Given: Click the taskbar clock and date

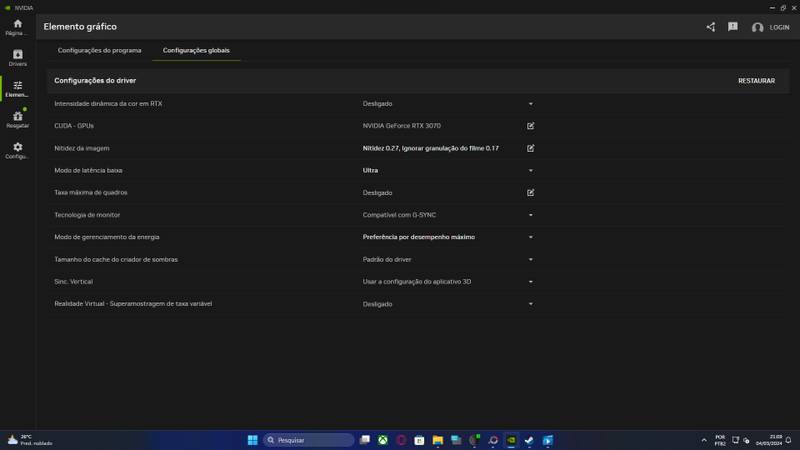Looking at the screenshot, I should 769,440.
